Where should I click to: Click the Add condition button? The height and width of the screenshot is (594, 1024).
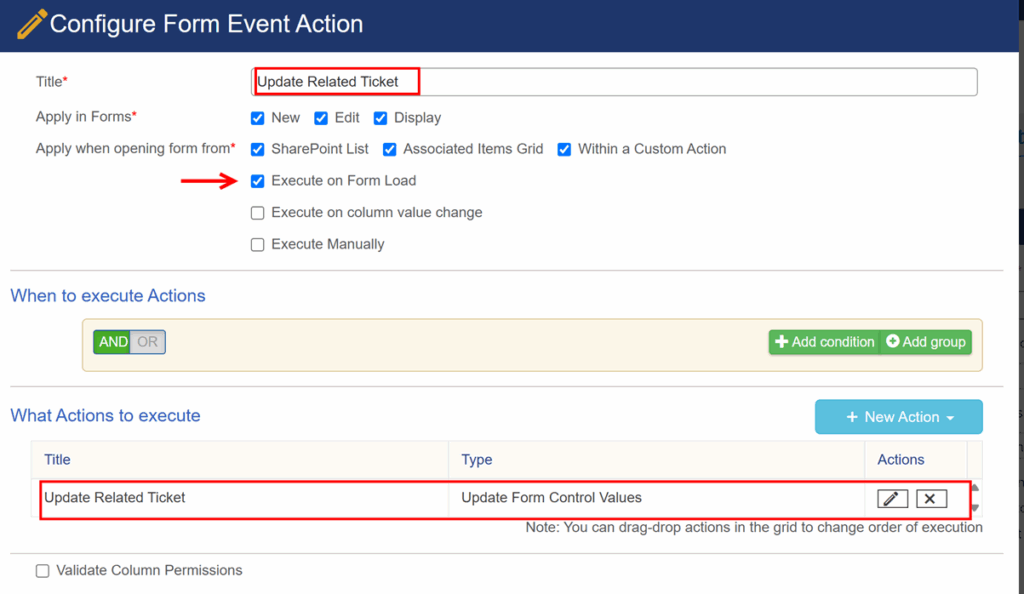coord(824,342)
